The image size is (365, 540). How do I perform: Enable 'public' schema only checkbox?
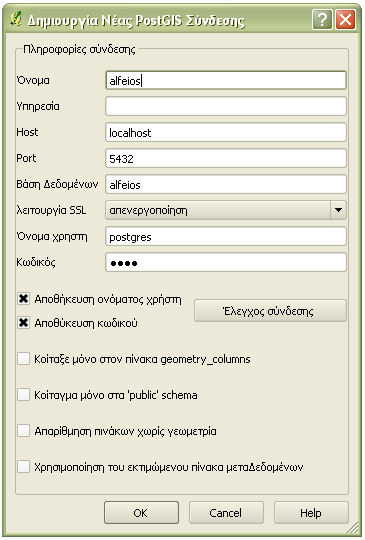point(23,394)
